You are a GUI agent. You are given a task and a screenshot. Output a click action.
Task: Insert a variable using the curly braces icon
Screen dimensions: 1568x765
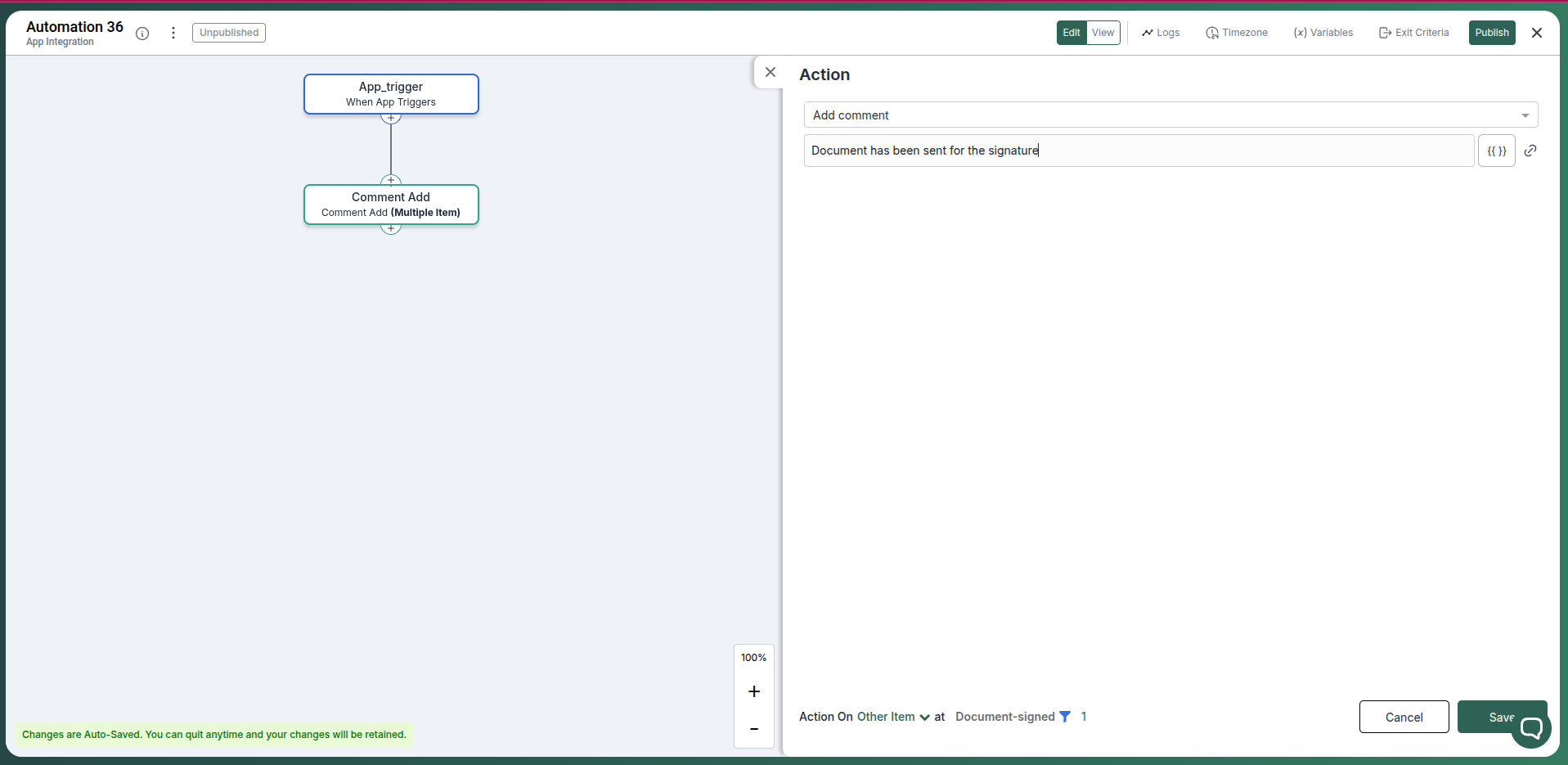[1497, 151]
